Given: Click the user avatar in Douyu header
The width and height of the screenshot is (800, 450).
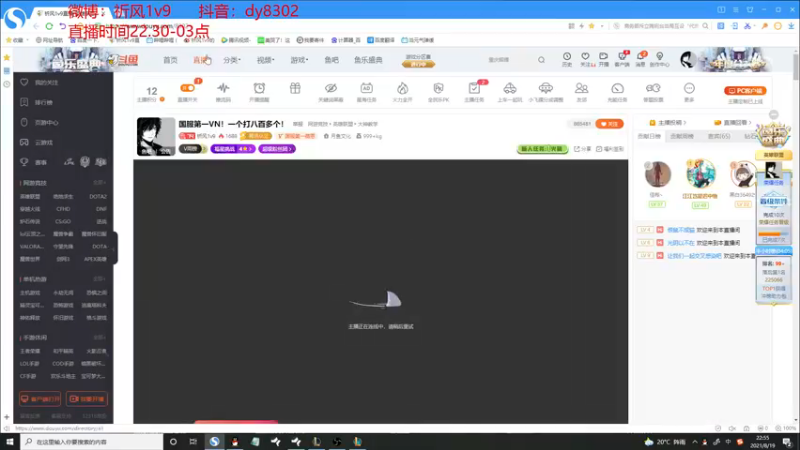Looking at the screenshot, I should (688, 60).
